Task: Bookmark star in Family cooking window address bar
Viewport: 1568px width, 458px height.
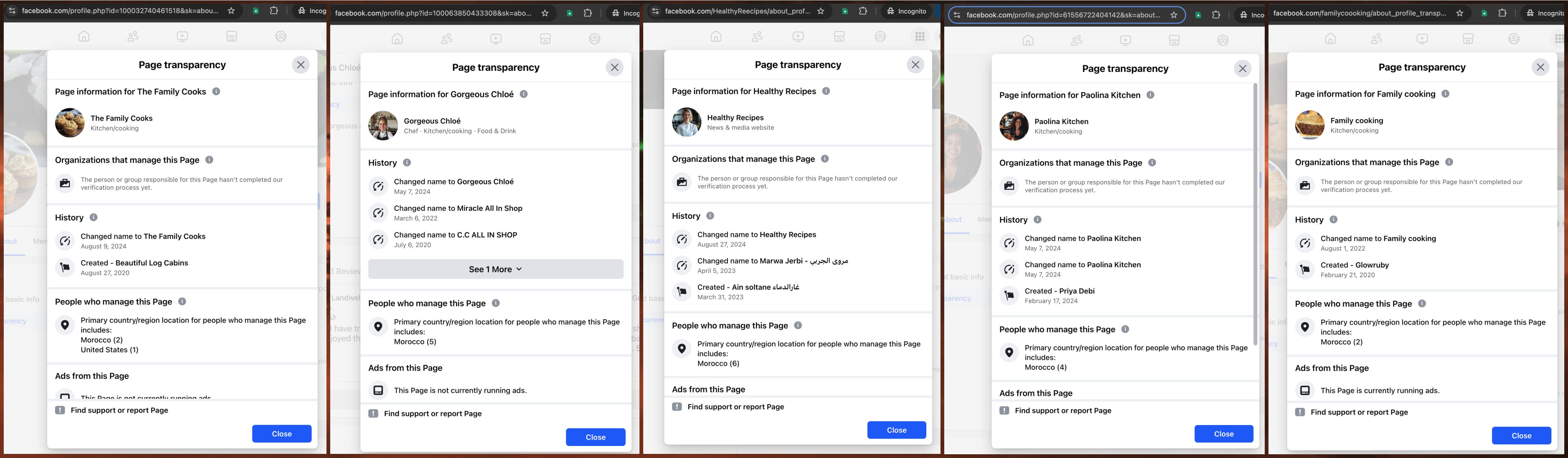Action: pos(1459,13)
